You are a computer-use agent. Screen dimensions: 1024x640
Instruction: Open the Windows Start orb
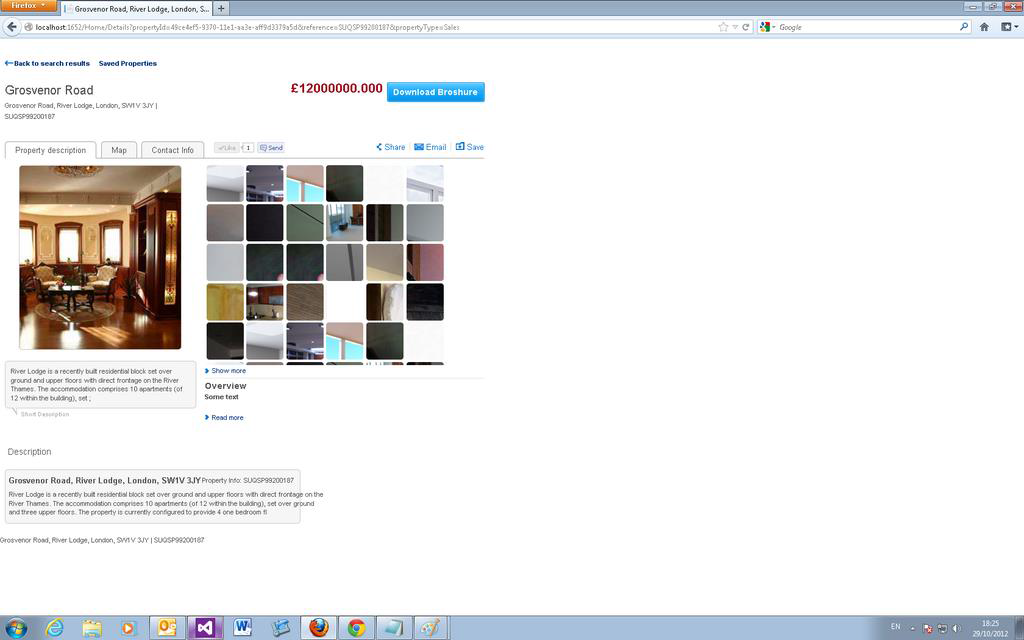click(16, 628)
